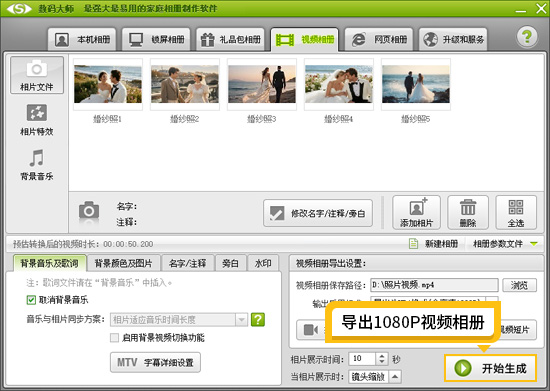Click the green help icon beside sync scheme

point(258,319)
